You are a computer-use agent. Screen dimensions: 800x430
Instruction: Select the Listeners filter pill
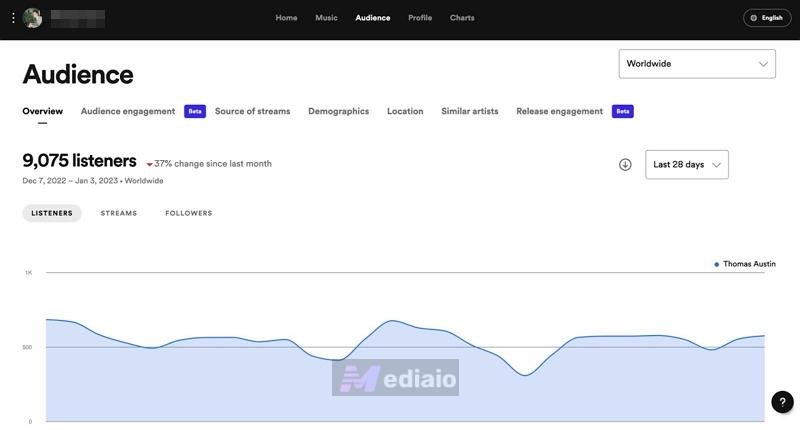[52, 213]
